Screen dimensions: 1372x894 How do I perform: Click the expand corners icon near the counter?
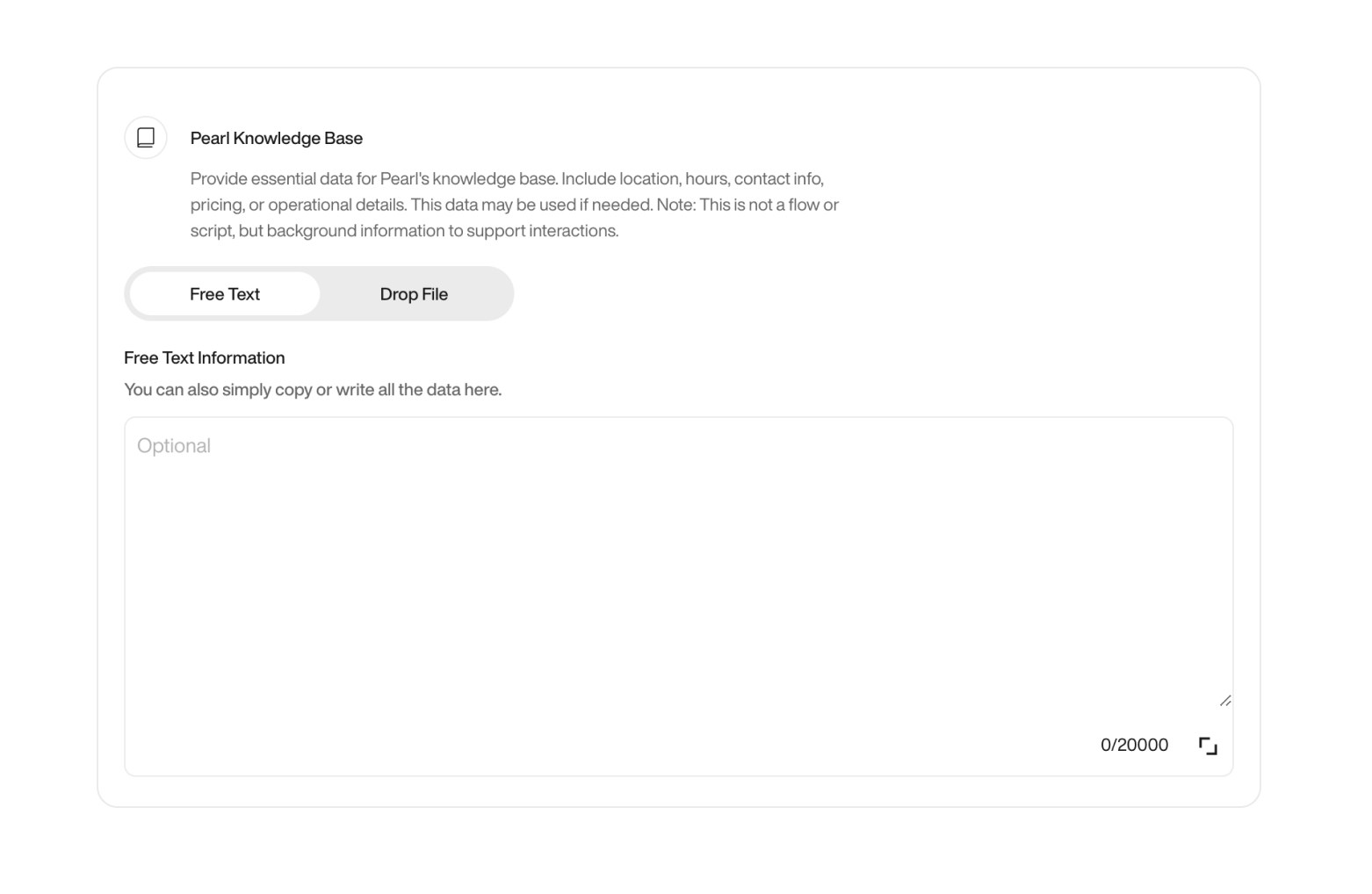click(x=1209, y=745)
